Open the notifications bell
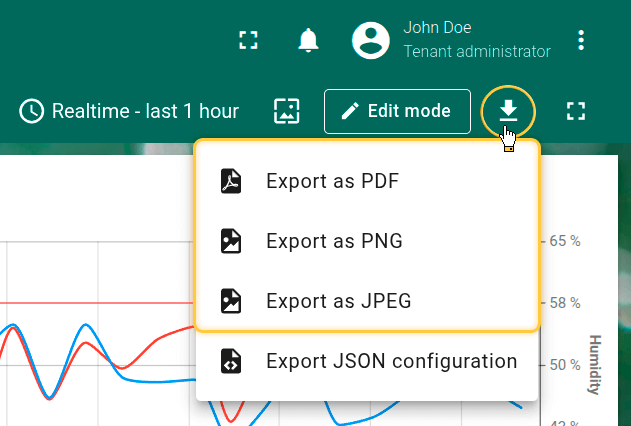 pyautogui.click(x=309, y=40)
